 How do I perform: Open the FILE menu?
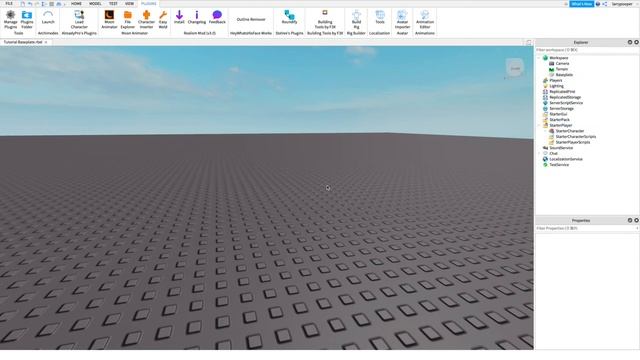coord(9,4)
